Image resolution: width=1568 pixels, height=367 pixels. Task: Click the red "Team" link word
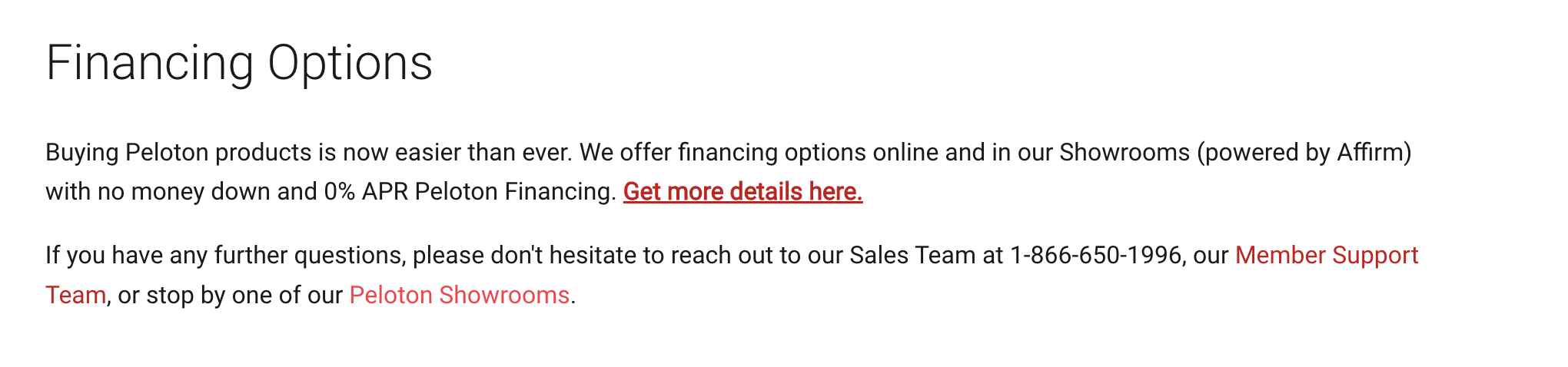pos(75,295)
